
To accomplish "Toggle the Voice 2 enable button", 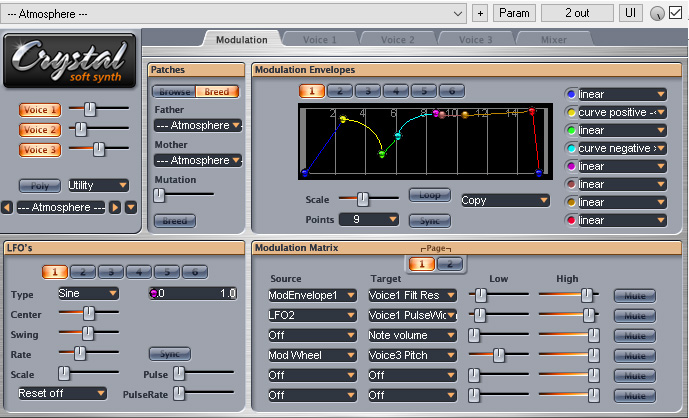I will tap(40, 130).
